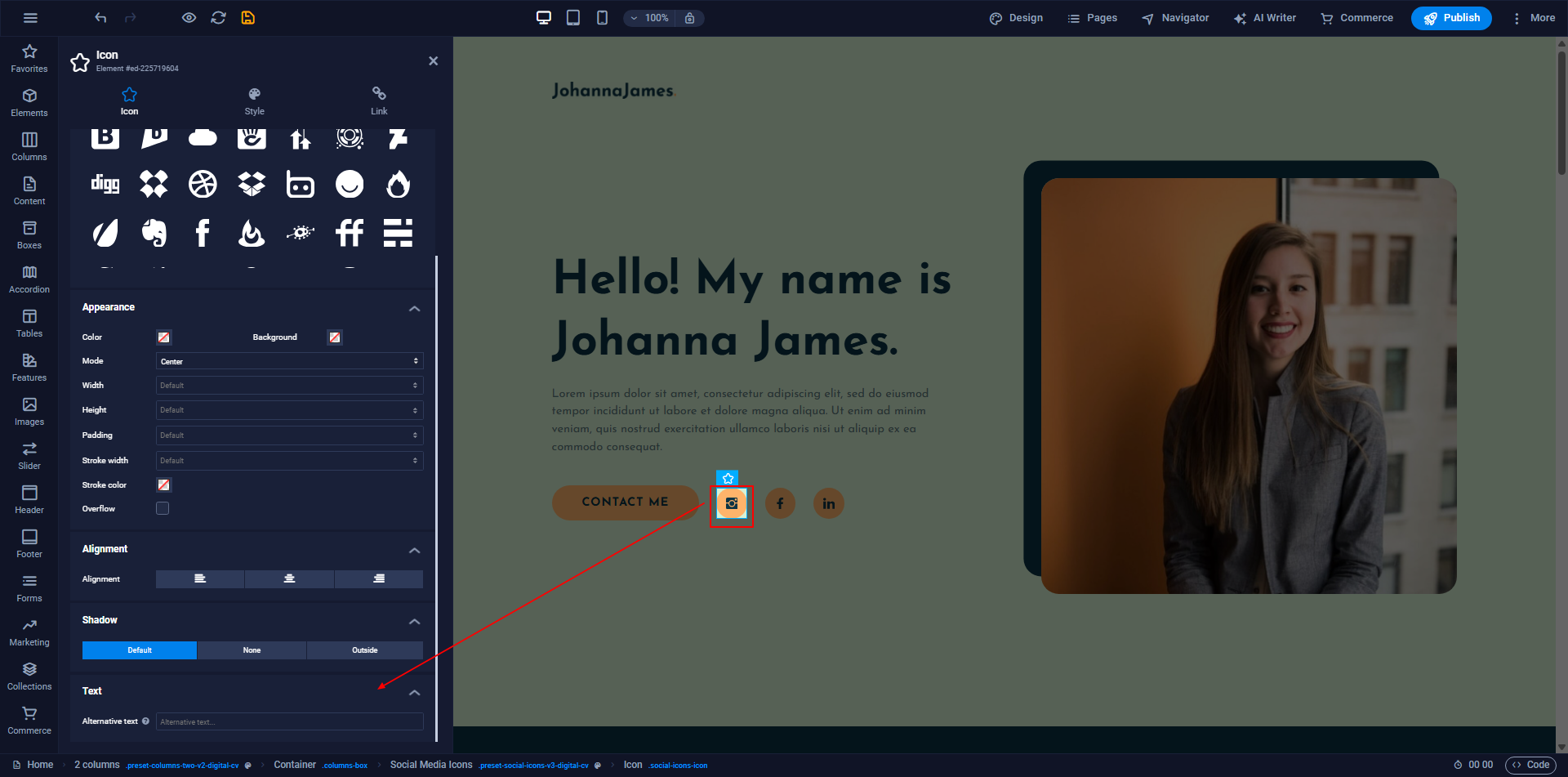Click the Alternative text input field
The image size is (1568, 777).
tap(289, 722)
